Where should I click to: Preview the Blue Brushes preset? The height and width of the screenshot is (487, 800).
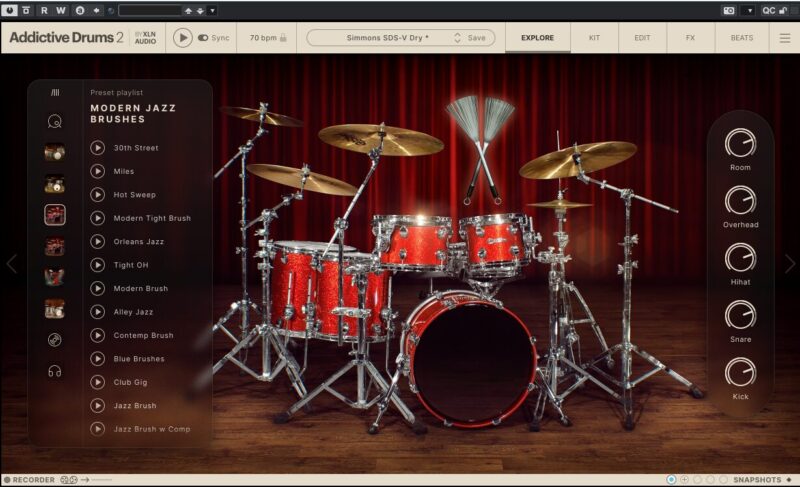point(97,359)
